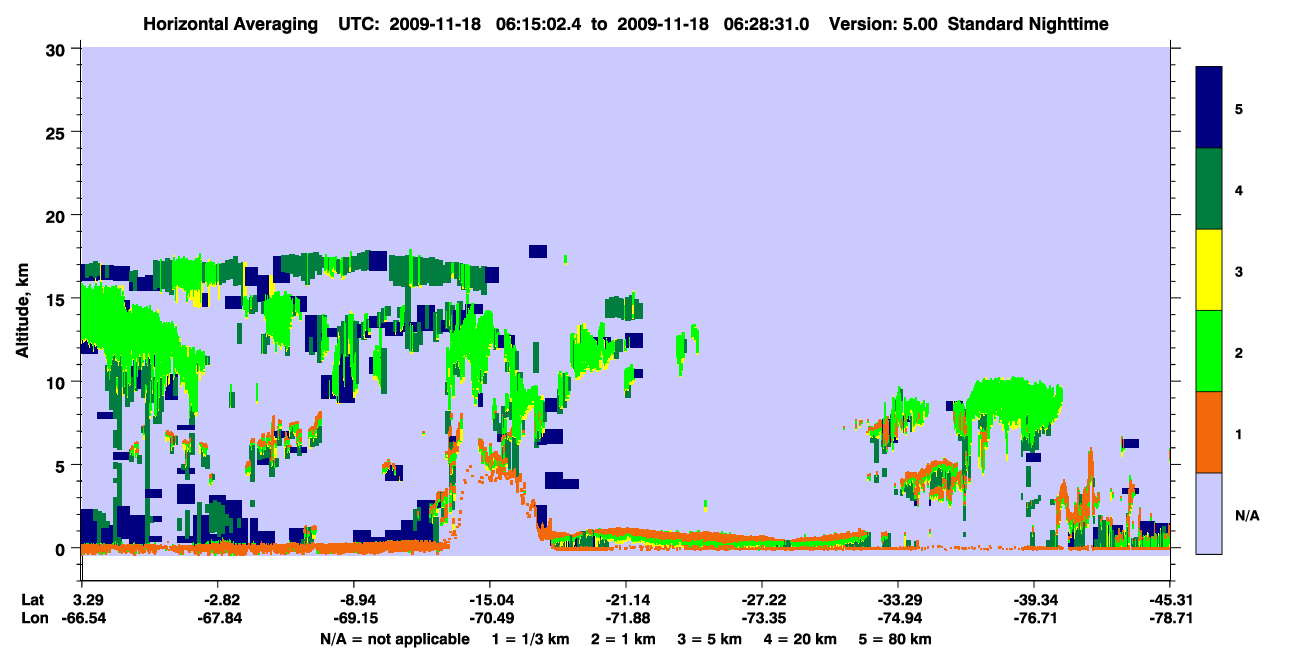1300x667 pixels.
Task: Click the latitude value -2.82
Action: coord(217,599)
